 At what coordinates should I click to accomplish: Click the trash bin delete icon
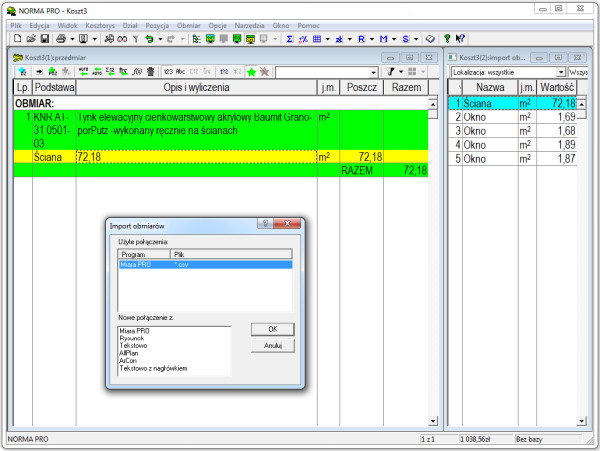(x=150, y=72)
